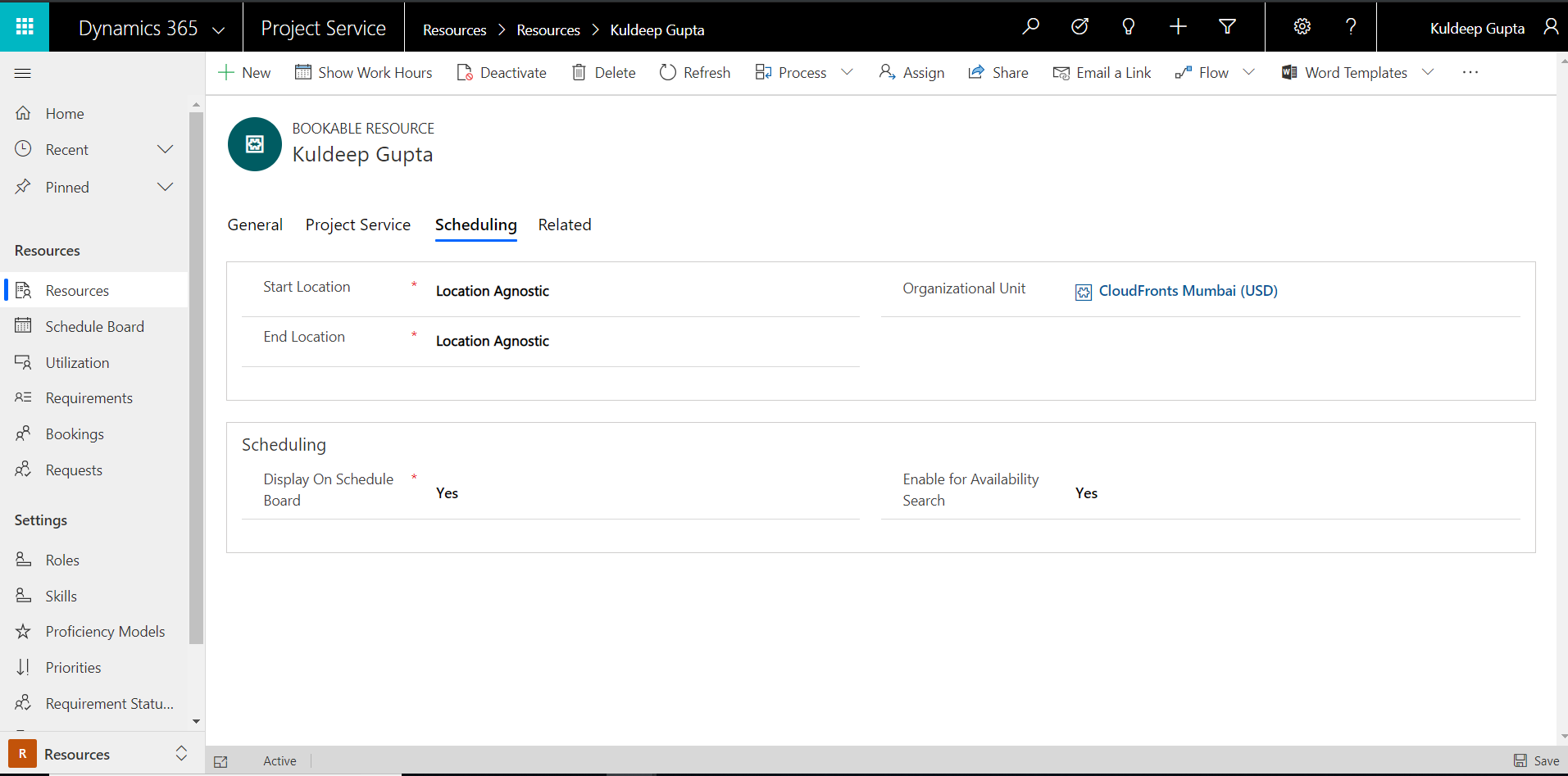Open the settings gear icon

pyautogui.click(x=1302, y=27)
